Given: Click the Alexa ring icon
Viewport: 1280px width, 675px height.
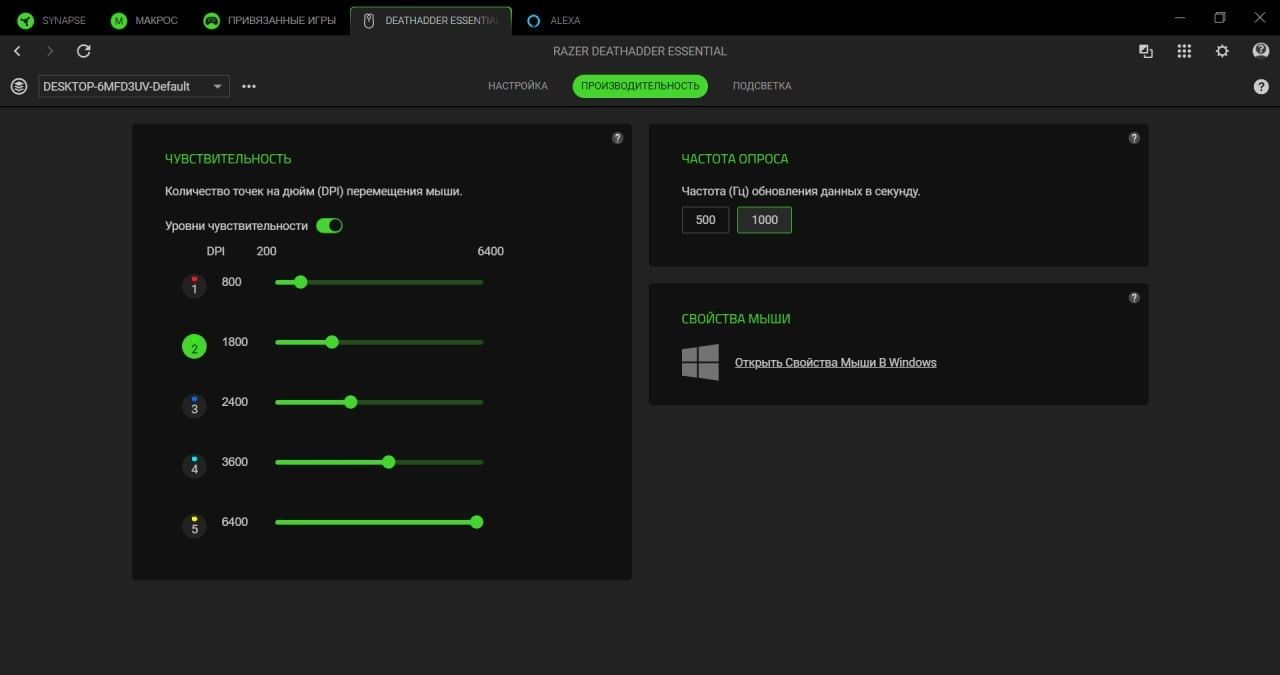Looking at the screenshot, I should pos(533,20).
